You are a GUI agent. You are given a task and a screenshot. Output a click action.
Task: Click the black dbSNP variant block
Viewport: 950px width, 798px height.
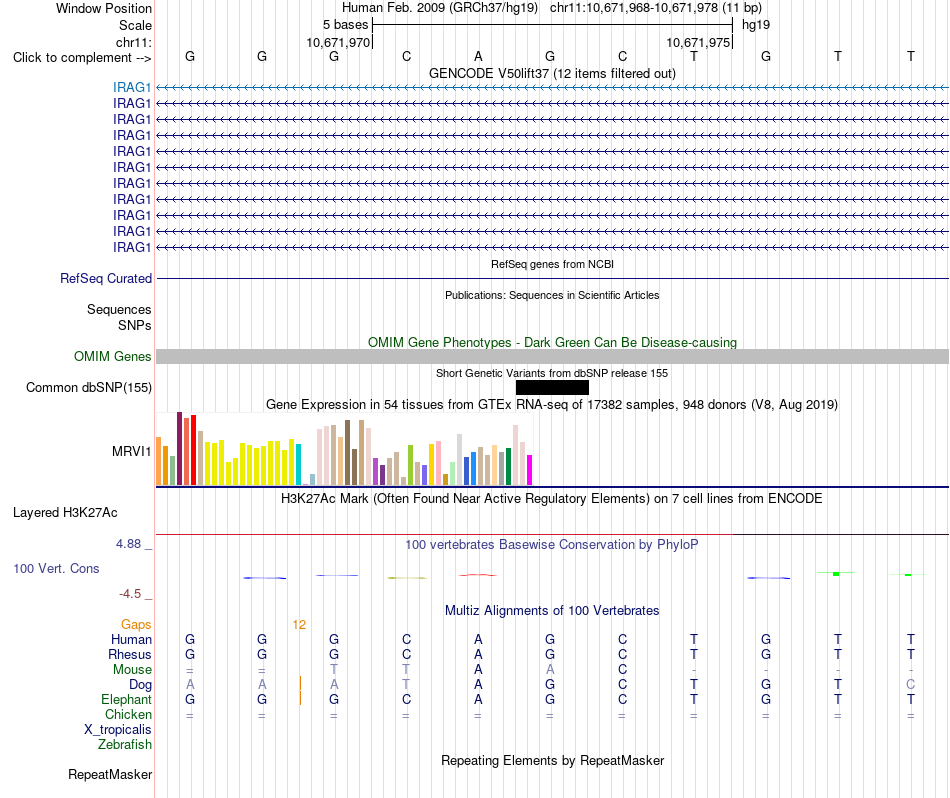(552, 387)
